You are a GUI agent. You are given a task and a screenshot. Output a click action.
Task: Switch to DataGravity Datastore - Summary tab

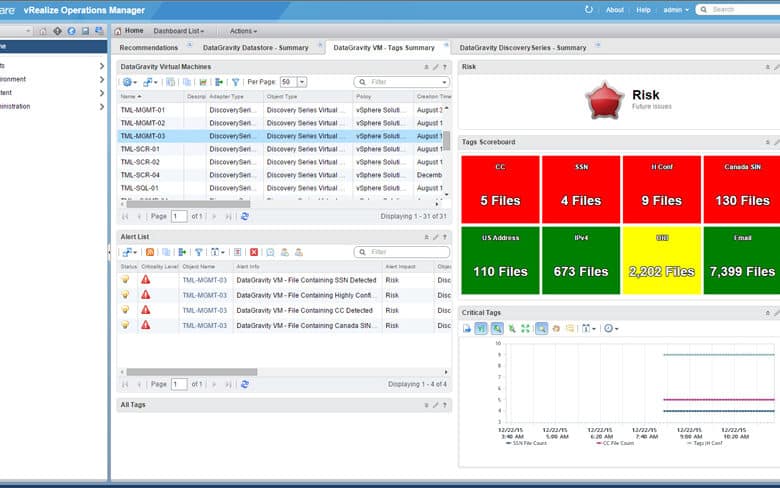tap(256, 48)
